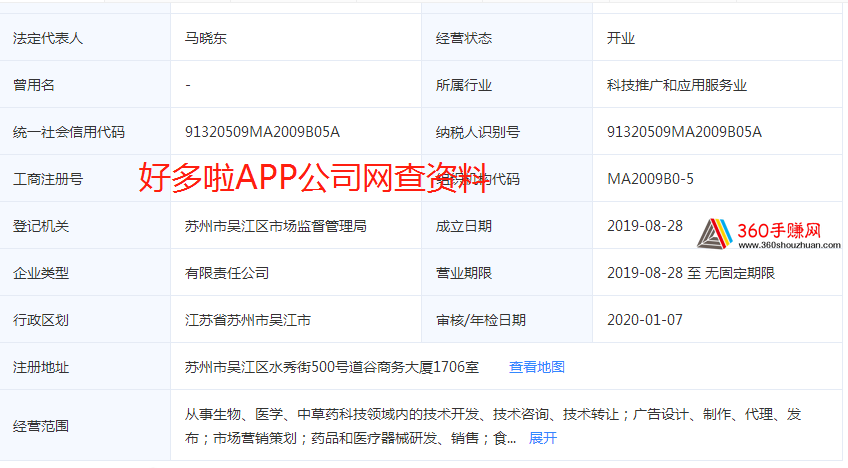Select 苏州市吴江区市场监督管理局 authority text

pyautogui.click(x=276, y=226)
